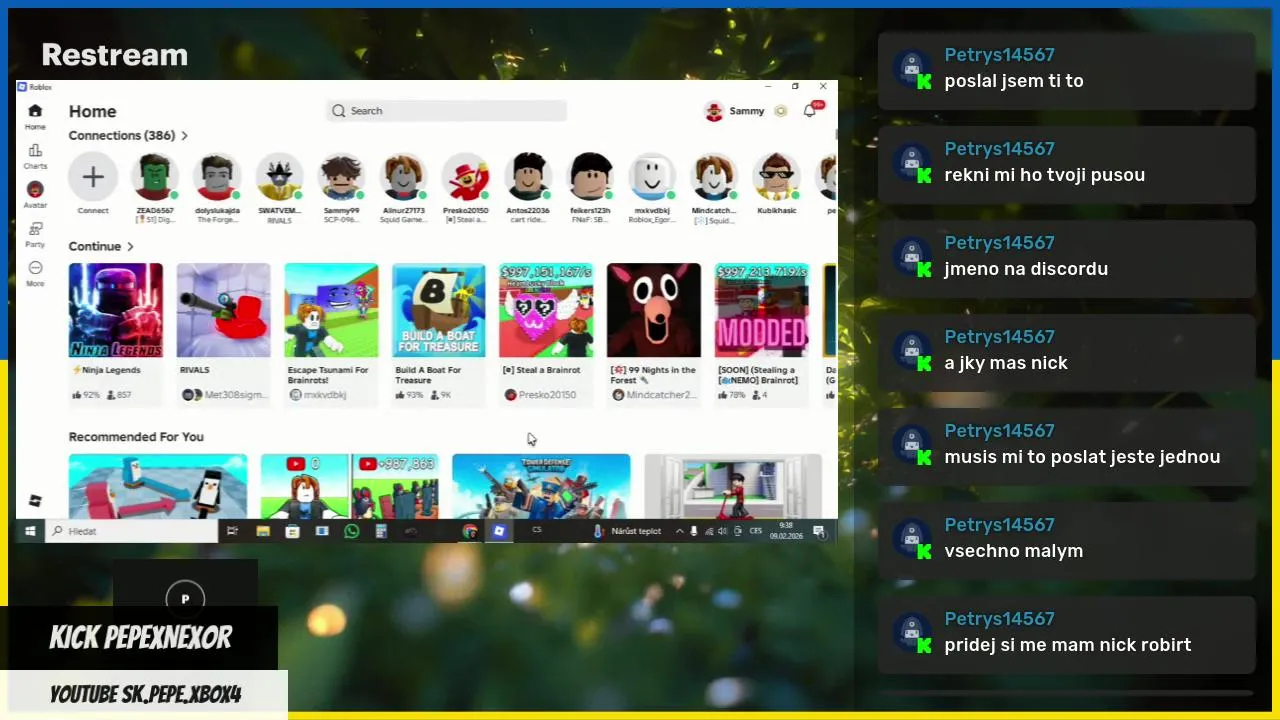The image size is (1280, 720).
Task: Open friend Mindcatch's avatar
Action: (714, 177)
